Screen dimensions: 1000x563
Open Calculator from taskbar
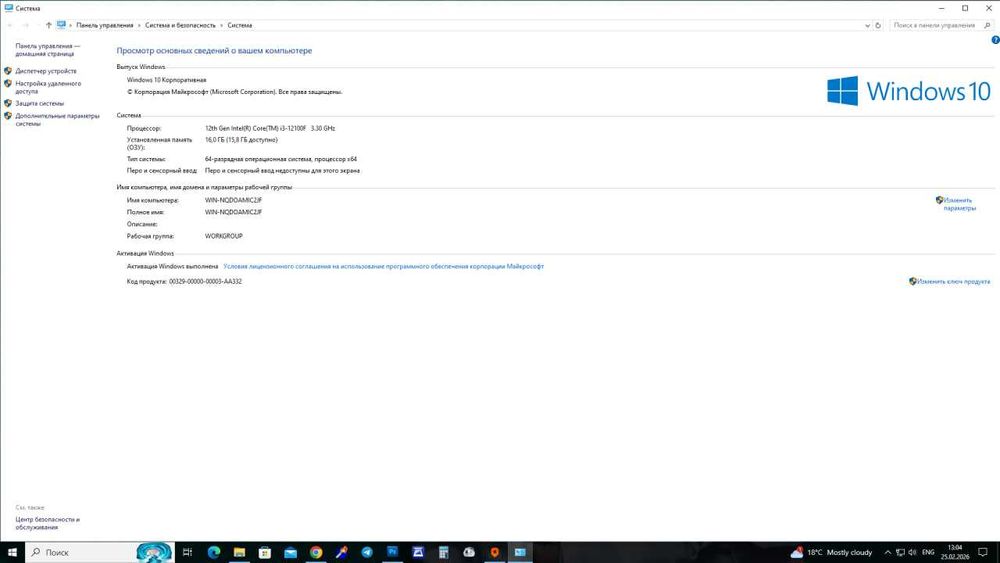443,552
